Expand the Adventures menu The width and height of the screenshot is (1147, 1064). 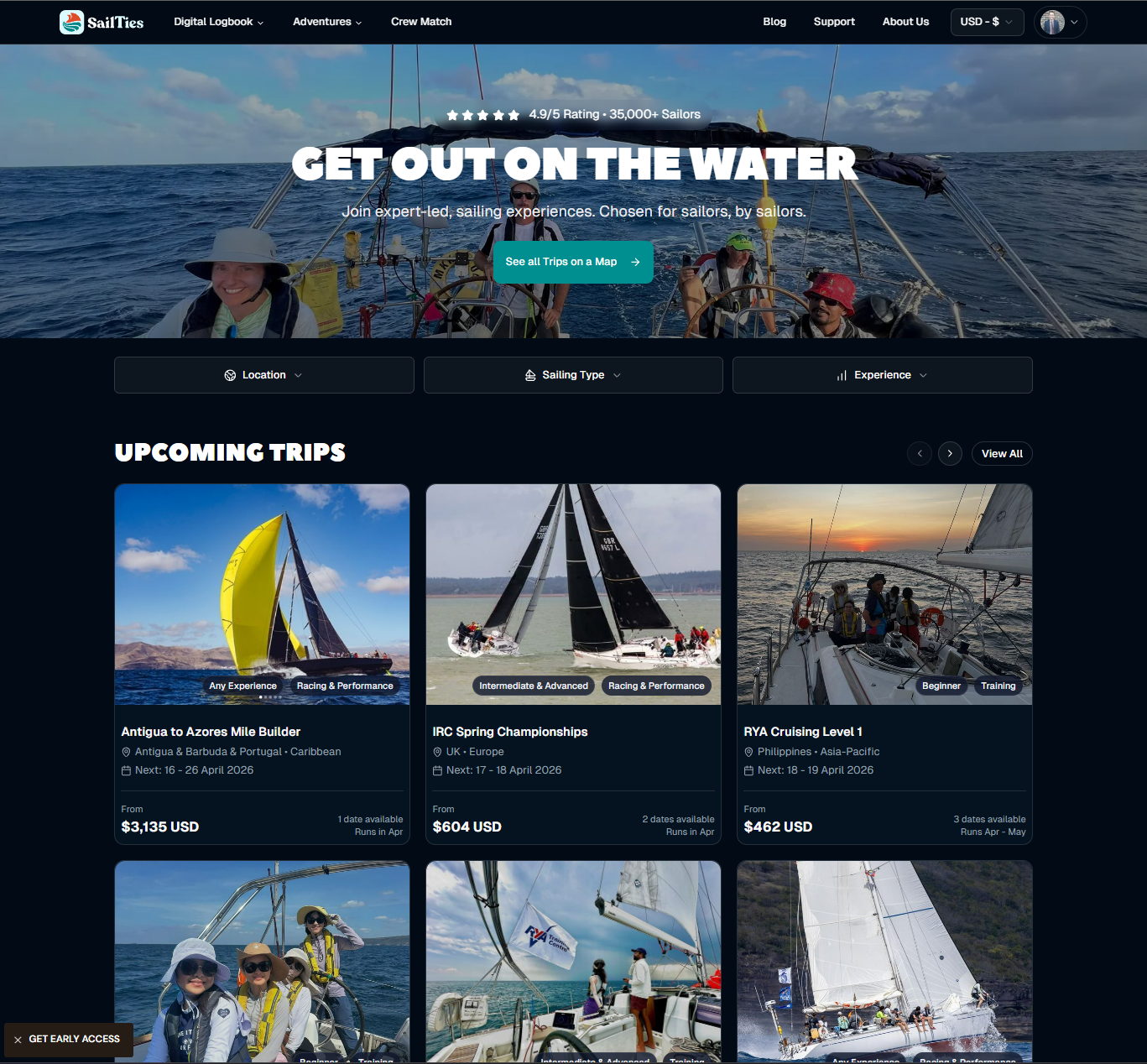pos(327,22)
